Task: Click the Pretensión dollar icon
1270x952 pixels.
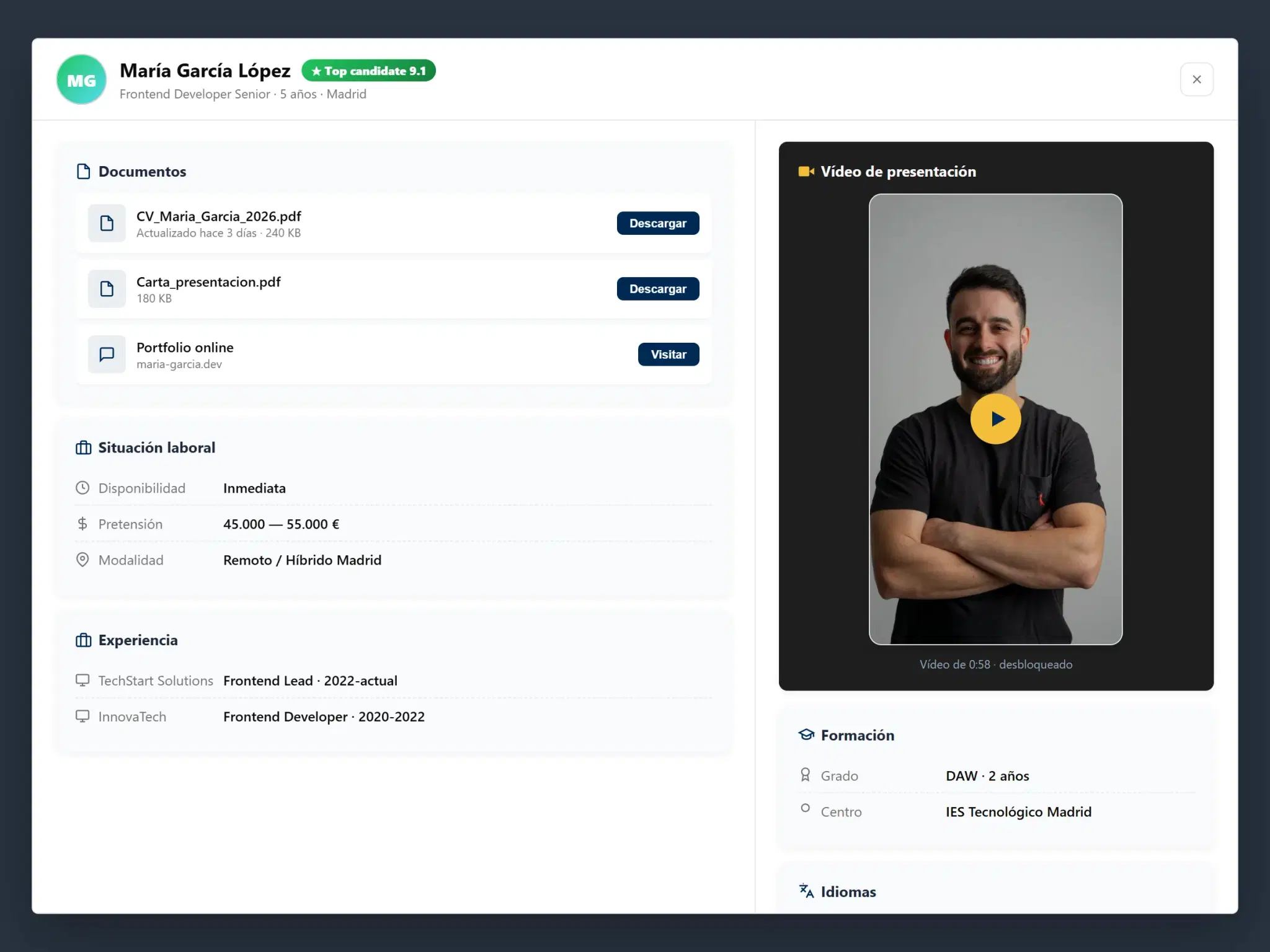Action: [x=82, y=524]
